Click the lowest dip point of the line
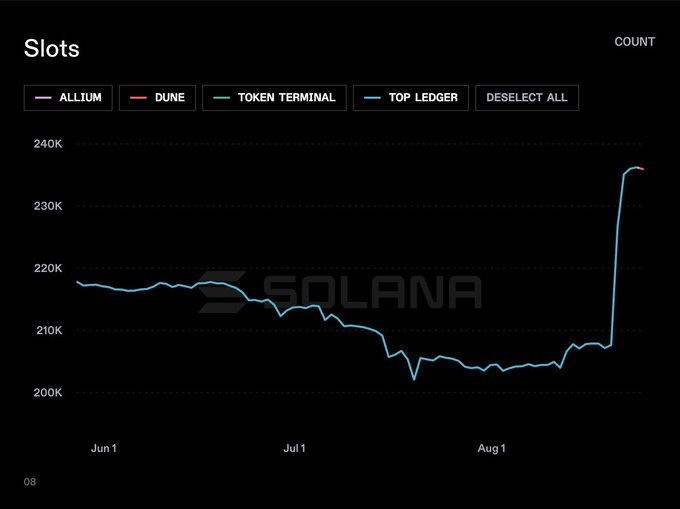The width and height of the screenshot is (680, 509). click(414, 380)
